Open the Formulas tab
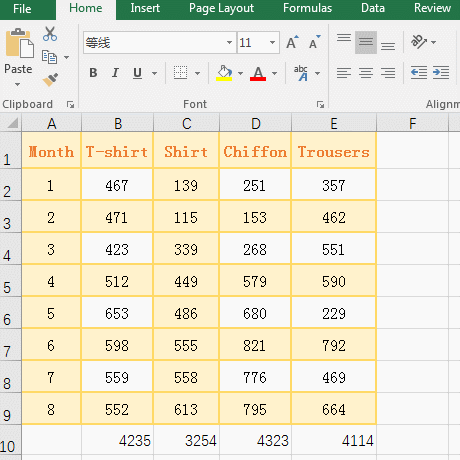This screenshot has height=460, width=460. coord(307,8)
